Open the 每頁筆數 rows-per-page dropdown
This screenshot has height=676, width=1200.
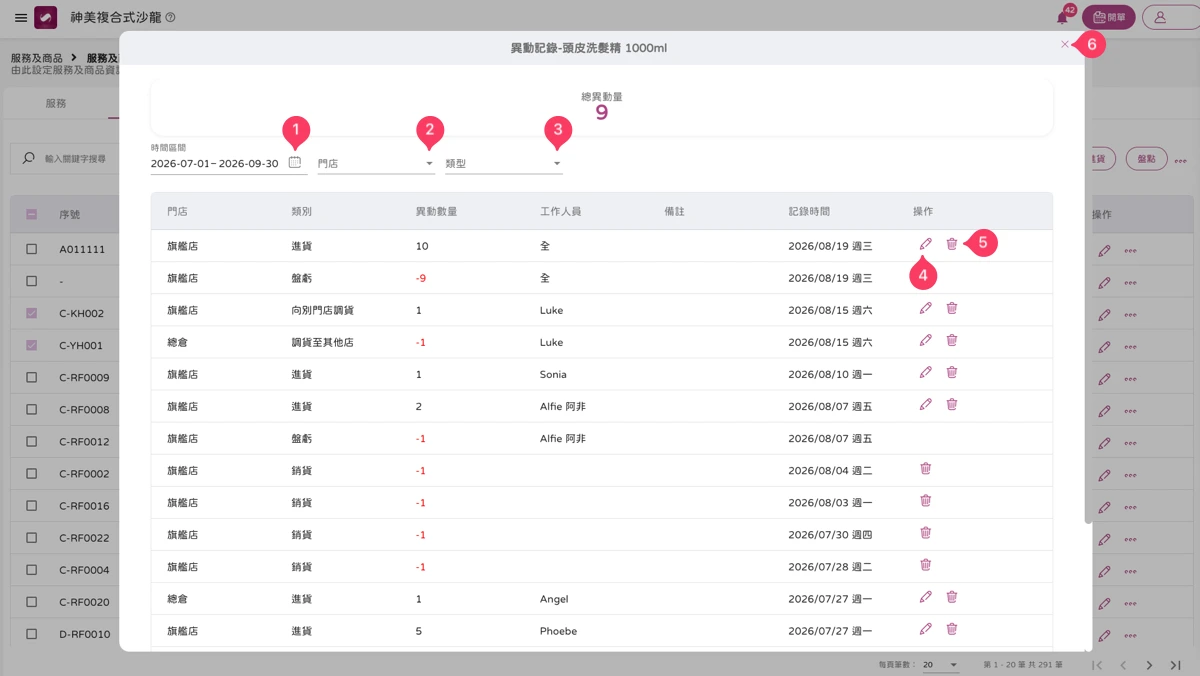pos(940,665)
